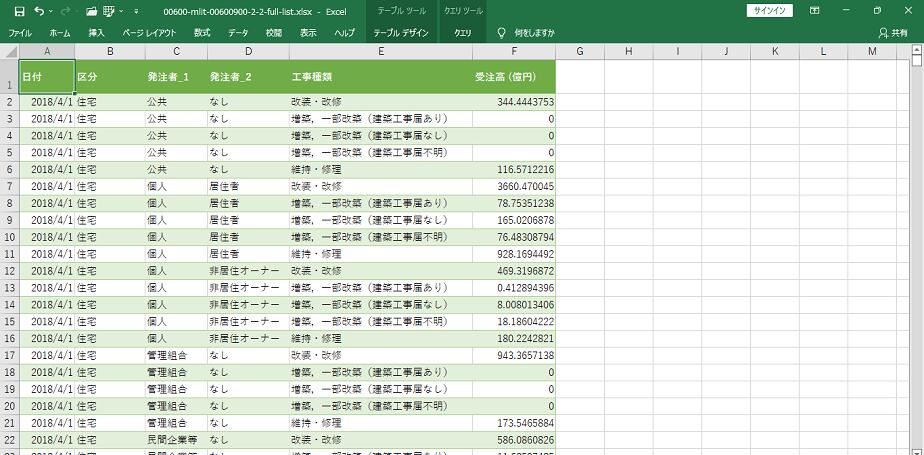Select column G header
Image resolution: width=924 pixels, height=455 pixels.
(581, 51)
